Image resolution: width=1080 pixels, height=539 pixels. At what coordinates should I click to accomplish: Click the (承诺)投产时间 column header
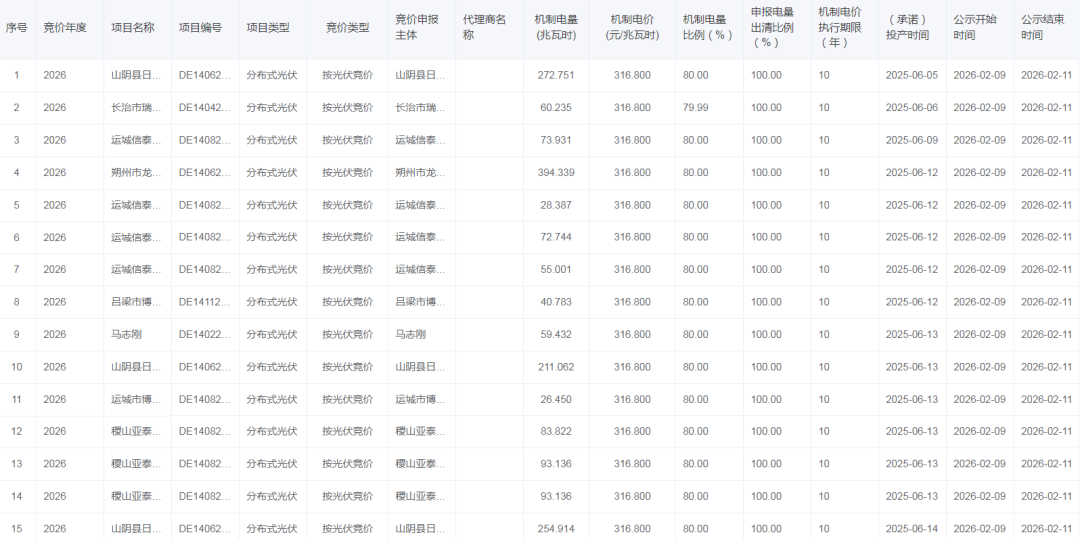[907, 27]
